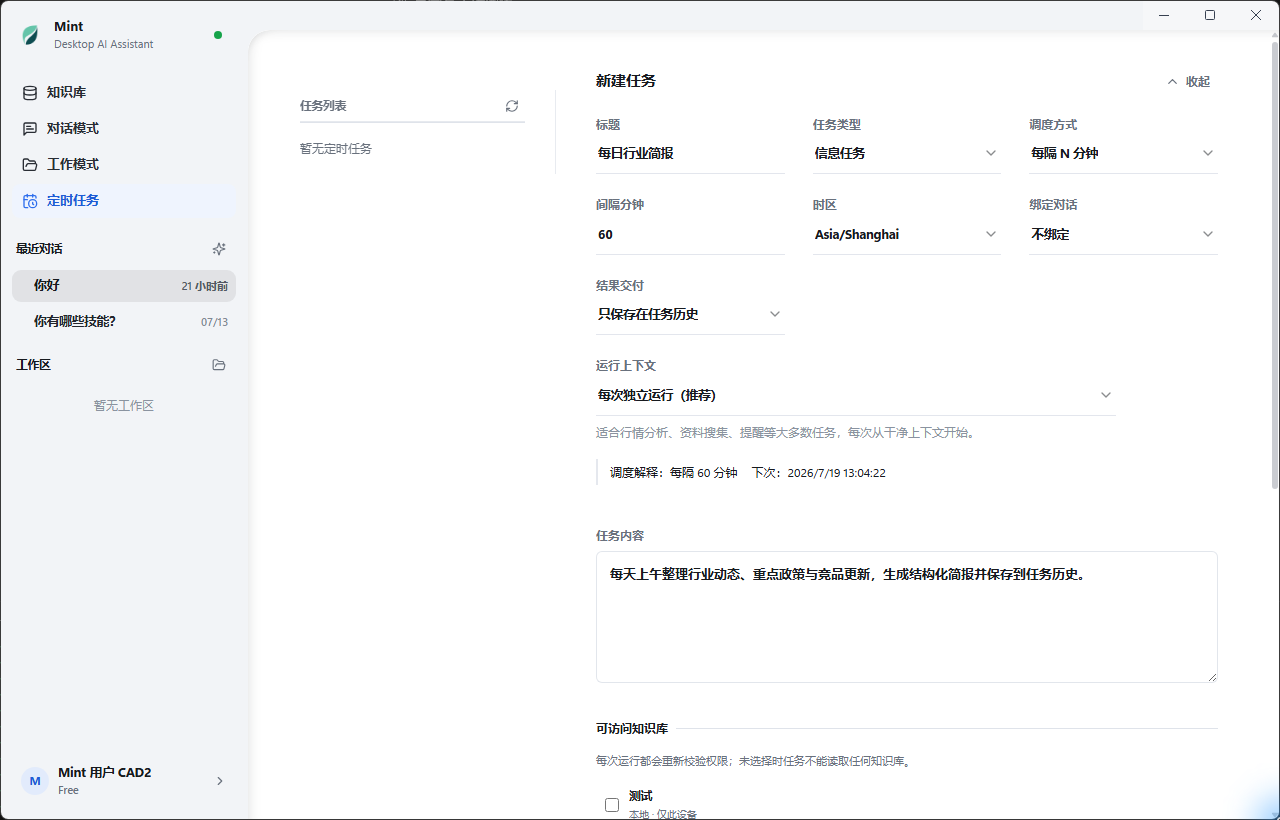Tick the 测试 knowledge base checkbox
1280x820 pixels.
click(612, 805)
